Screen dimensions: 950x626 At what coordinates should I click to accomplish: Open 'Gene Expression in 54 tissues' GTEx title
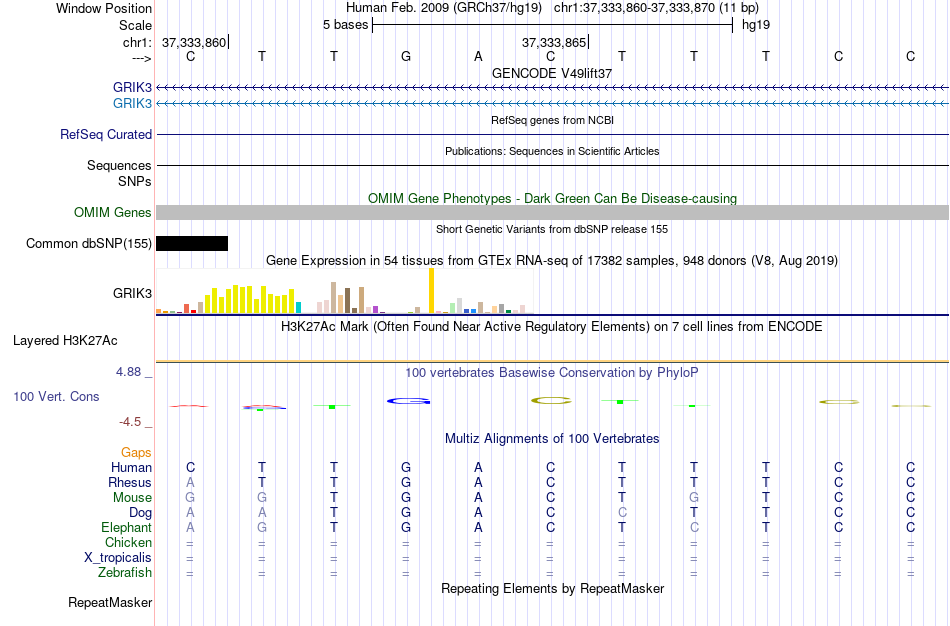tap(552, 261)
